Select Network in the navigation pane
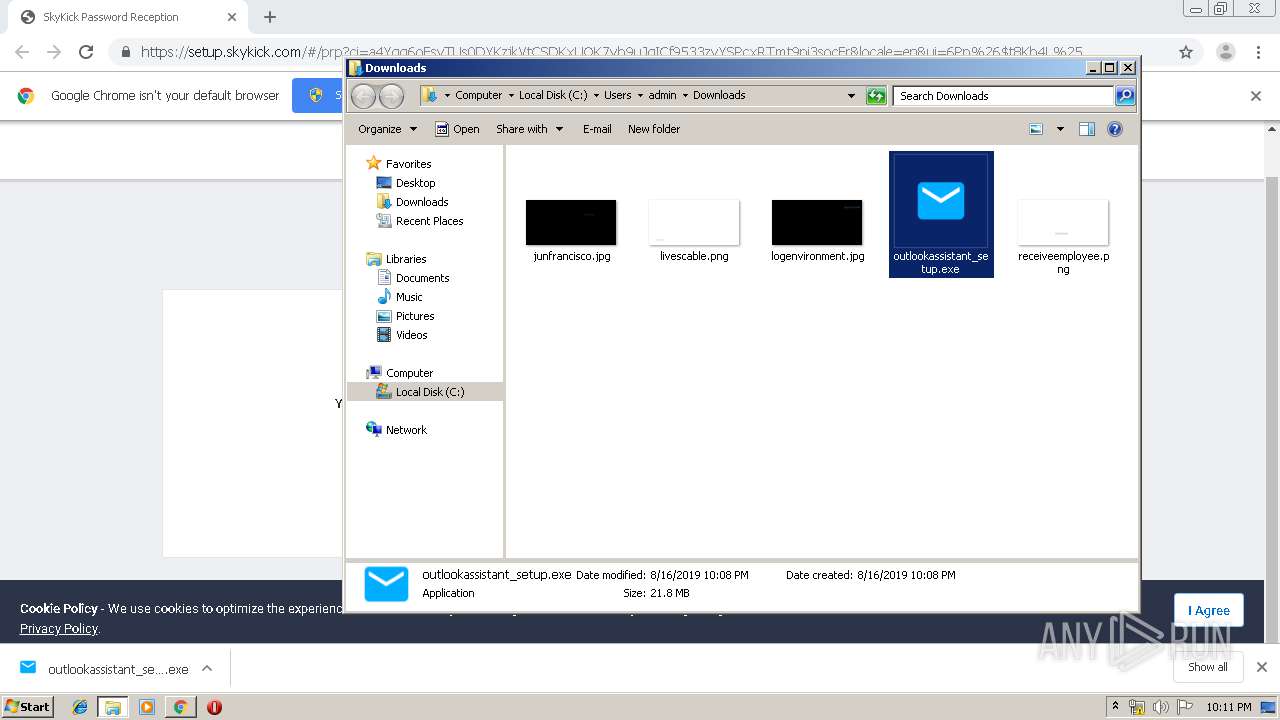 tap(397, 430)
